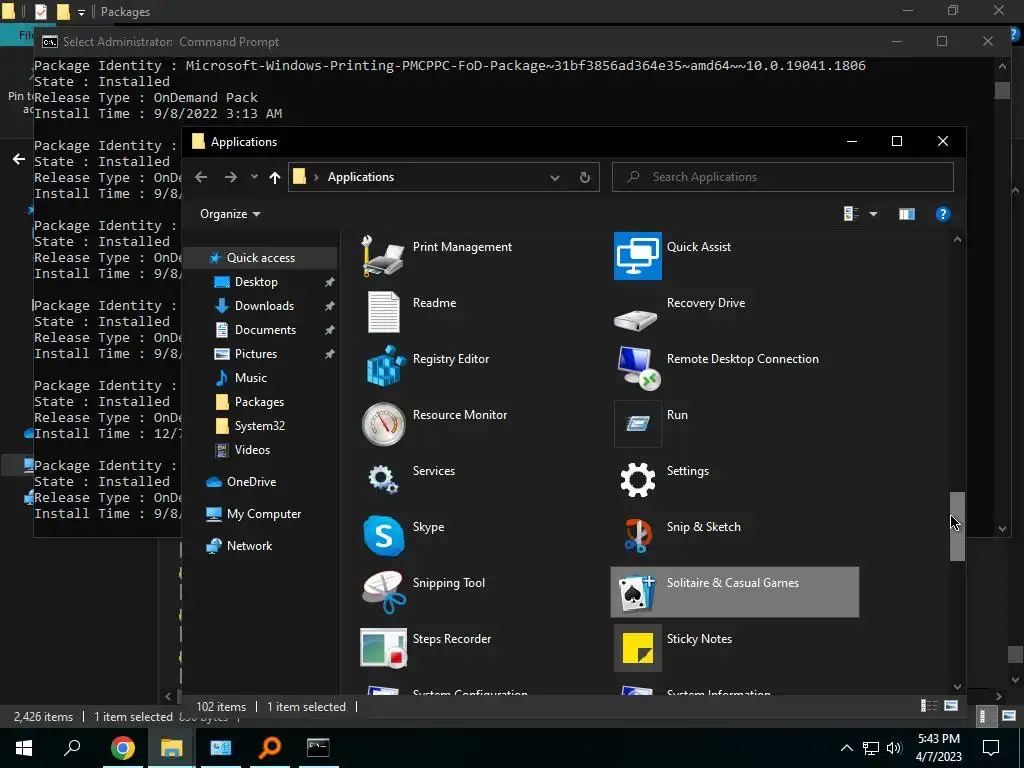Viewport: 1024px width, 768px height.
Task: Expand the address bar history dropdown
Action: click(554, 178)
